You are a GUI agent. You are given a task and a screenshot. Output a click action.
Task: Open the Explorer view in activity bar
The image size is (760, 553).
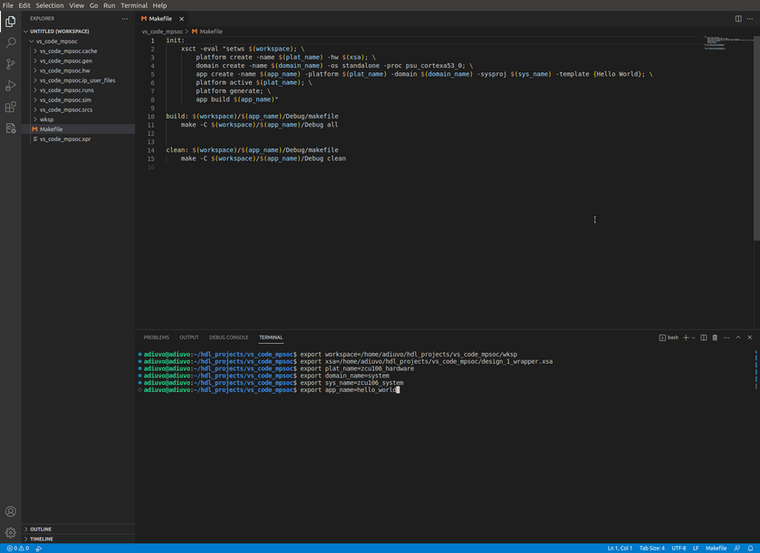point(10,21)
